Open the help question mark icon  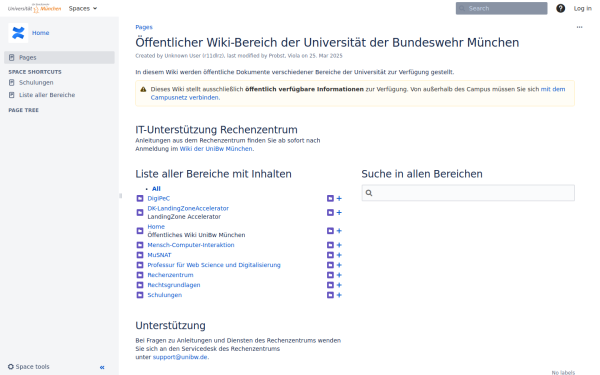[x=561, y=8]
